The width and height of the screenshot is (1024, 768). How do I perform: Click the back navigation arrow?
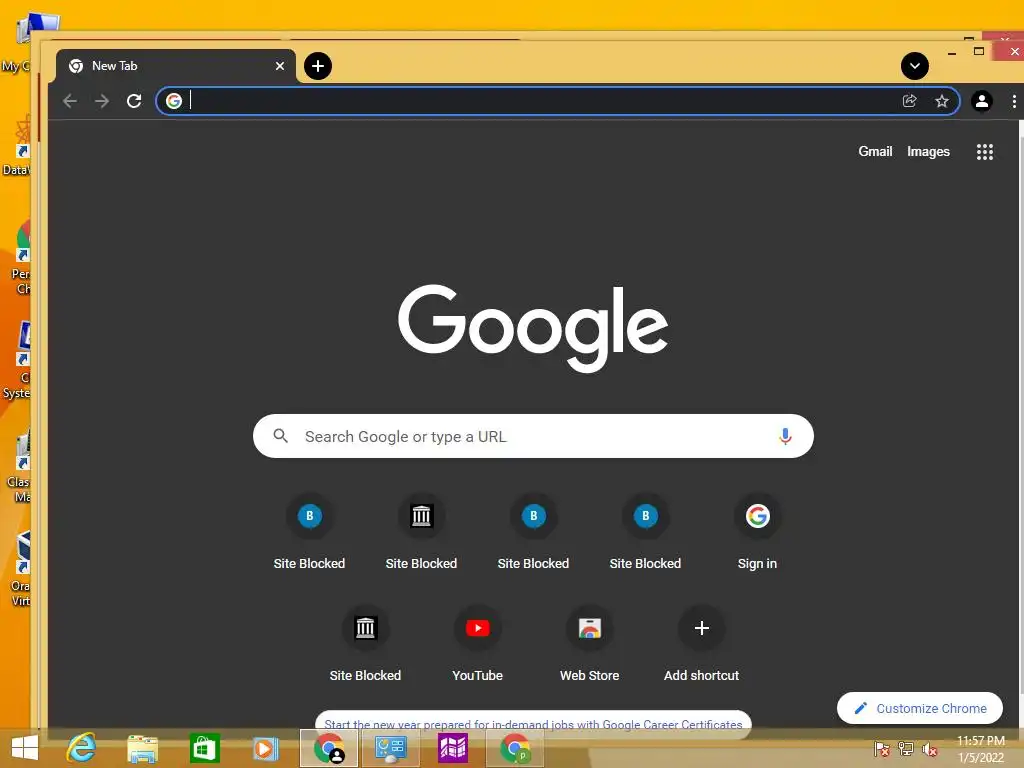click(x=70, y=101)
